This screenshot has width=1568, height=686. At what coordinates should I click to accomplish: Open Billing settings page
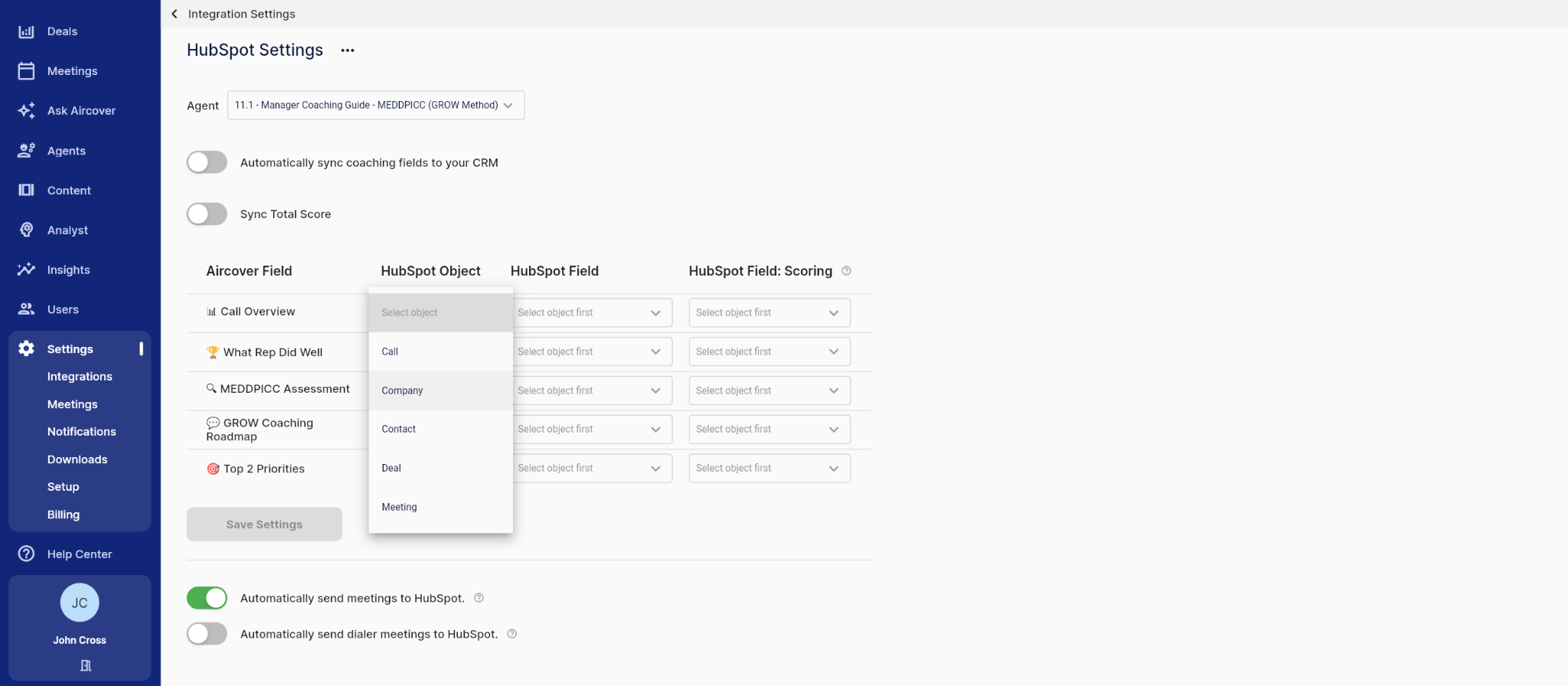pyautogui.click(x=63, y=514)
